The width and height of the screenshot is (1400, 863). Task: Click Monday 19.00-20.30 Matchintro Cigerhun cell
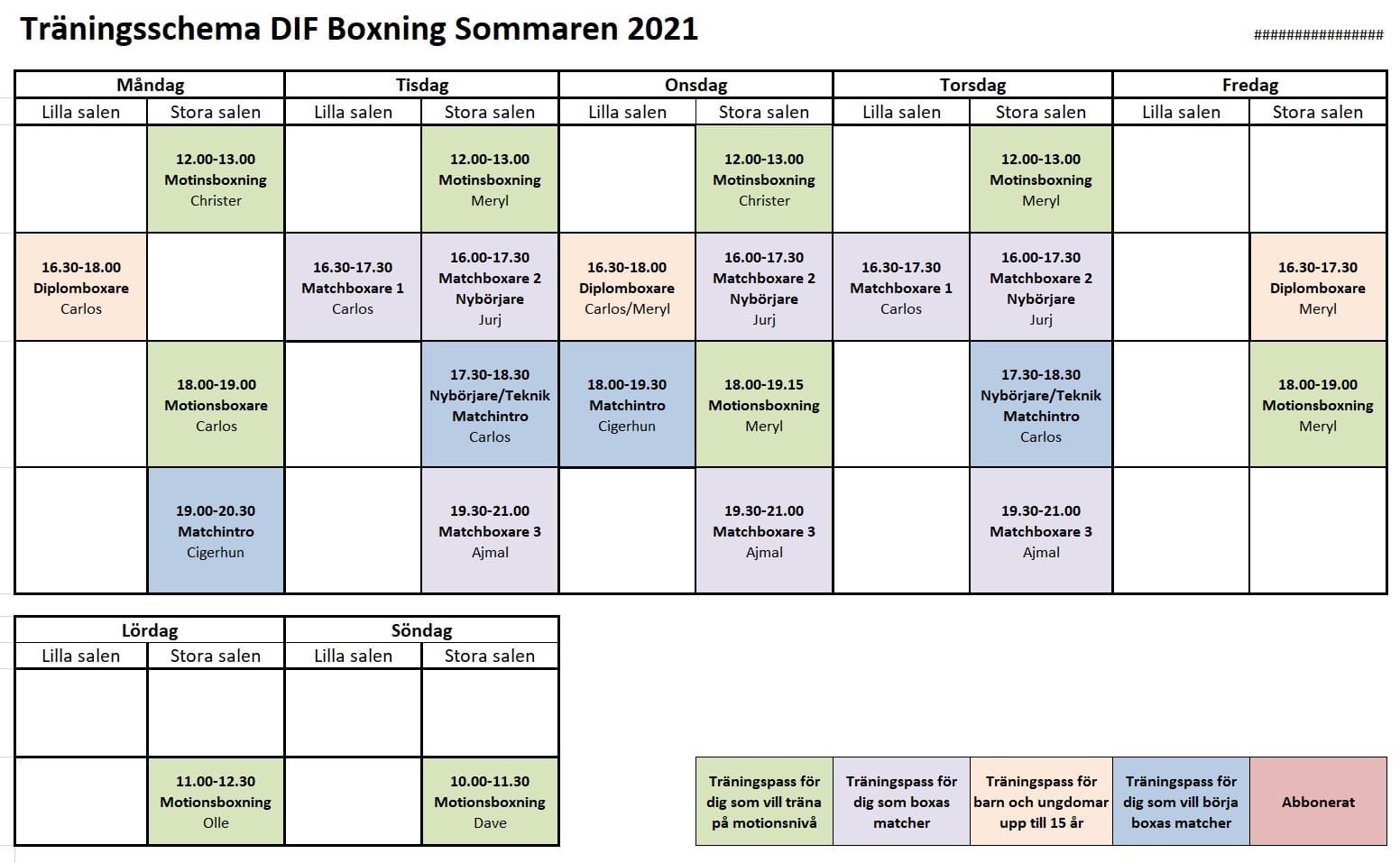point(216,530)
